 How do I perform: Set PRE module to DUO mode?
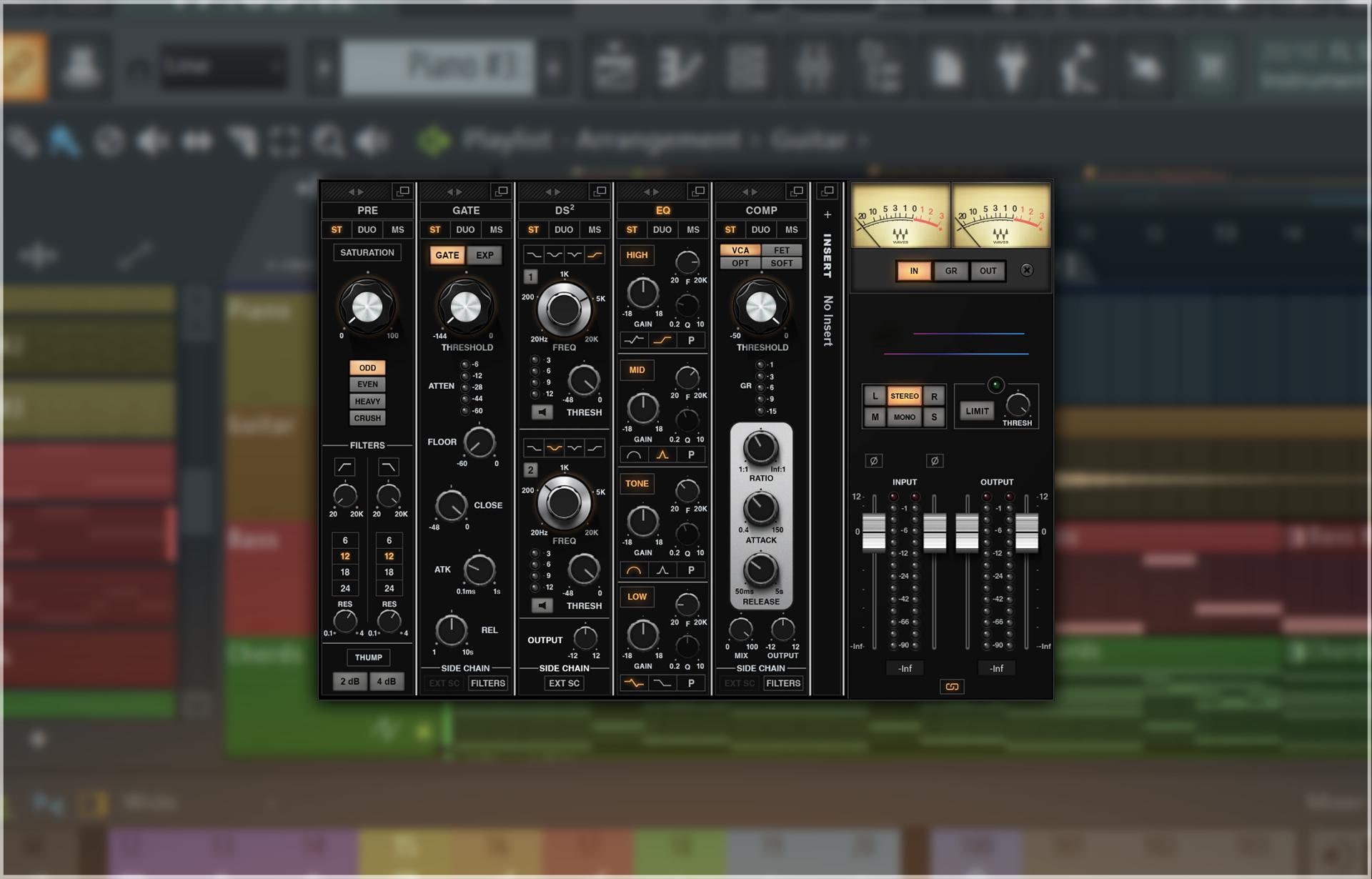[x=367, y=230]
